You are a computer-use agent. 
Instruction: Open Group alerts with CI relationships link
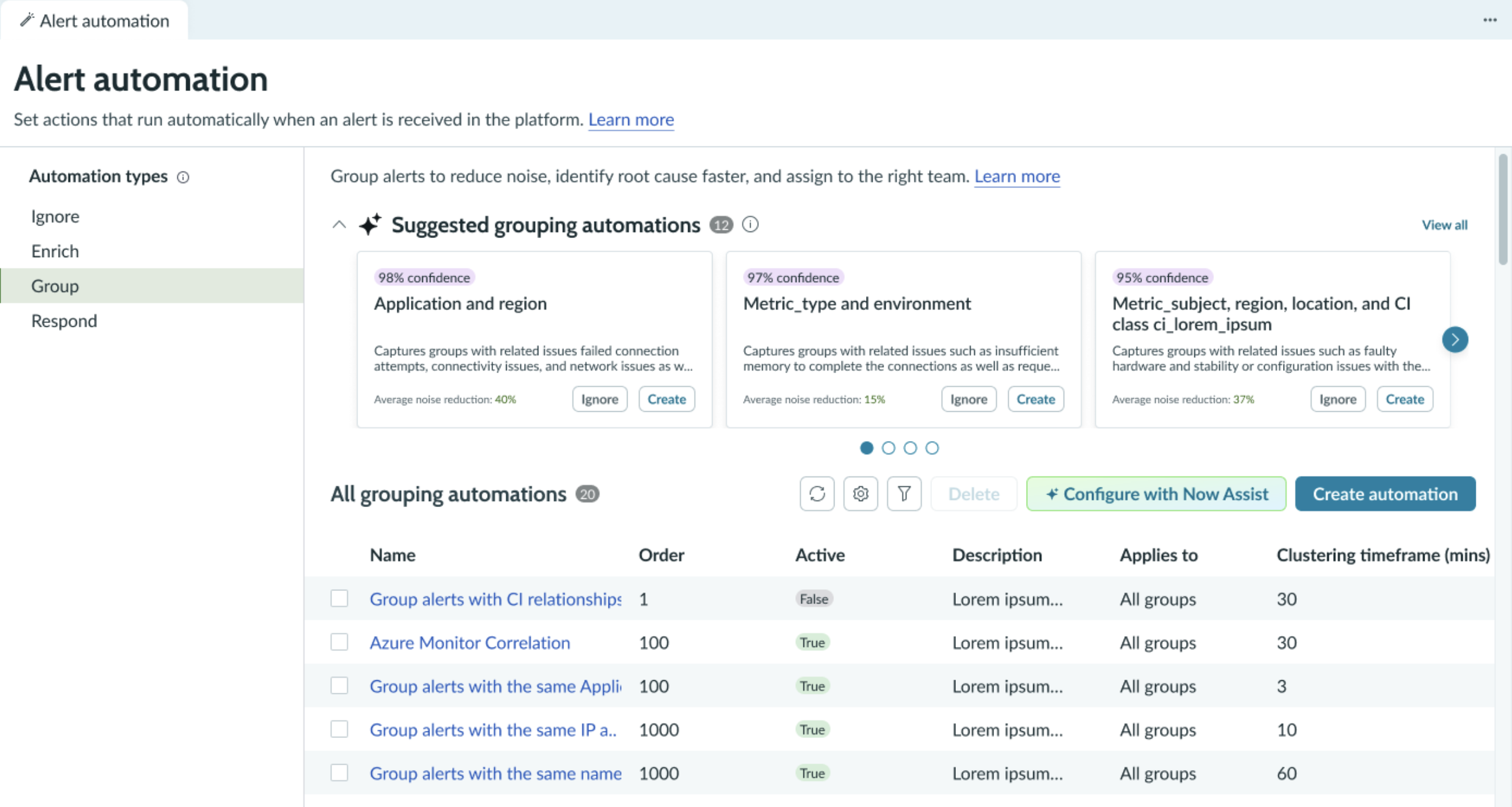click(495, 599)
